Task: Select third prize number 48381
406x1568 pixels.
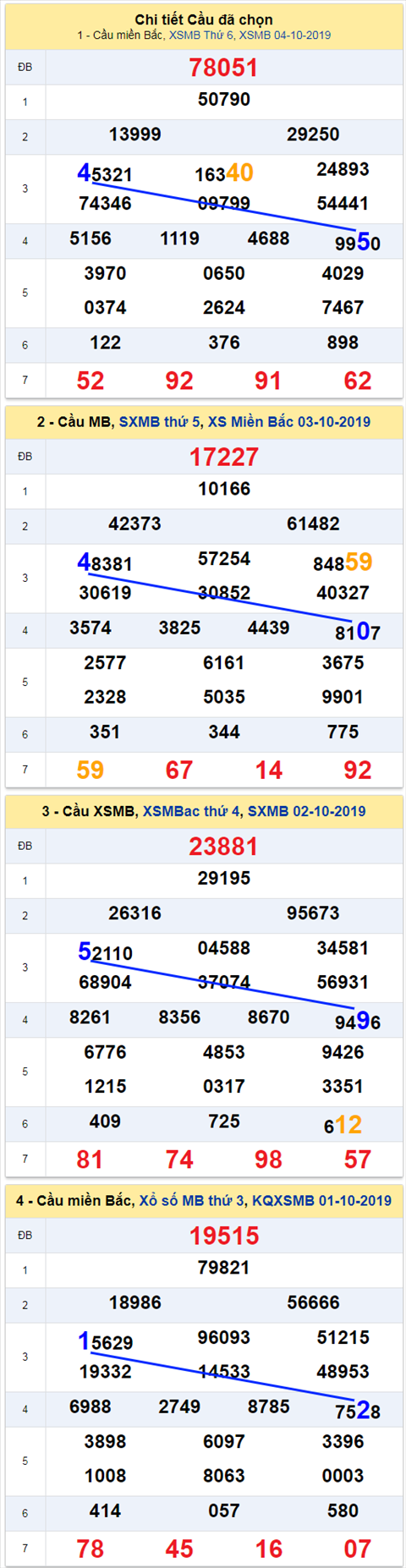Action: click(x=105, y=562)
